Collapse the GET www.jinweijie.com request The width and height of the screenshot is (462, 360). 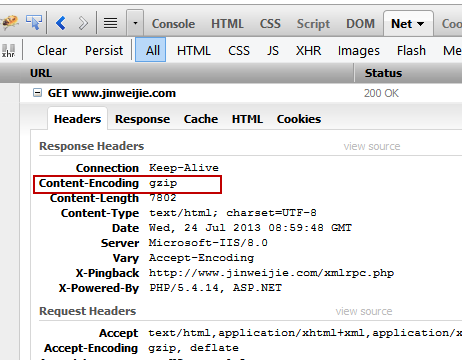pos(38,93)
